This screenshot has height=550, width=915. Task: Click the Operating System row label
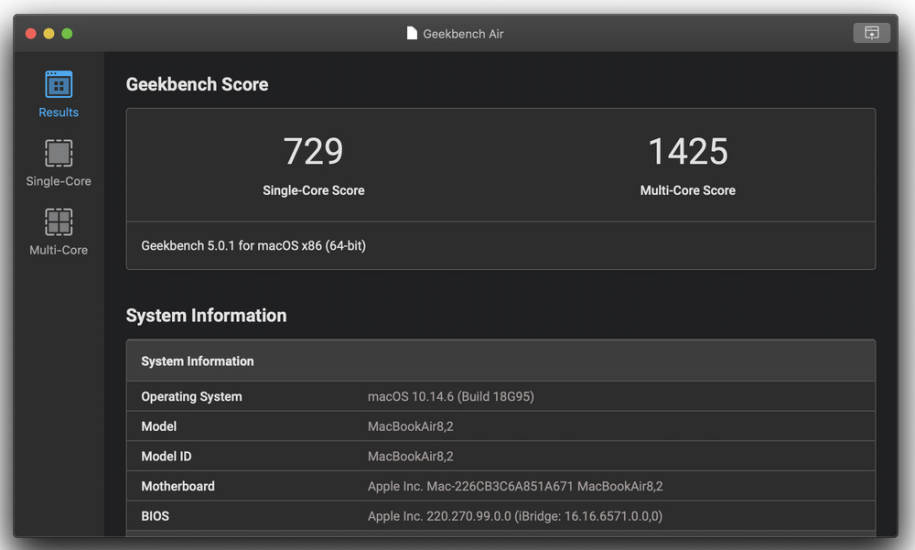(191, 397)
